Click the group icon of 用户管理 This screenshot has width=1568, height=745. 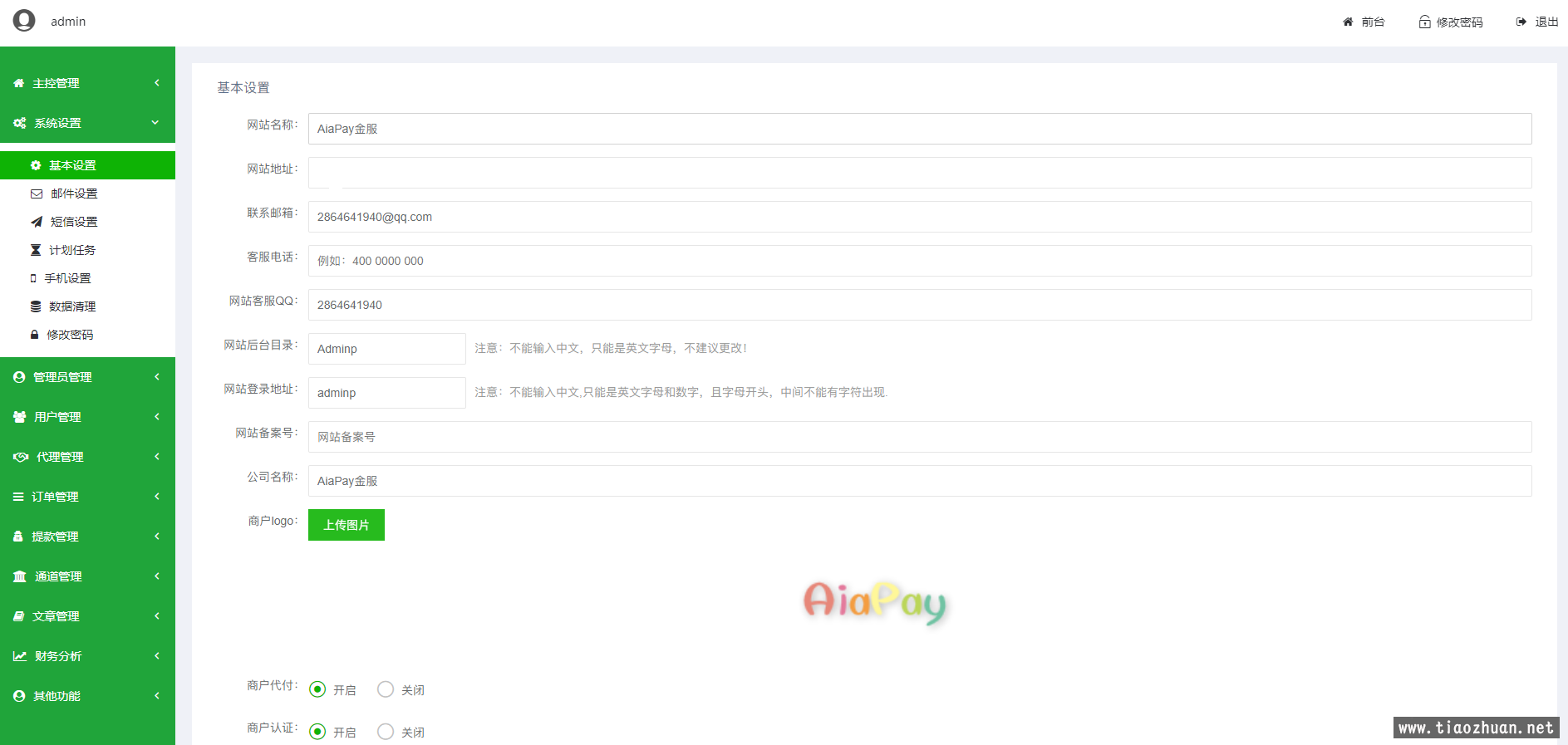[x=20, y=417]
